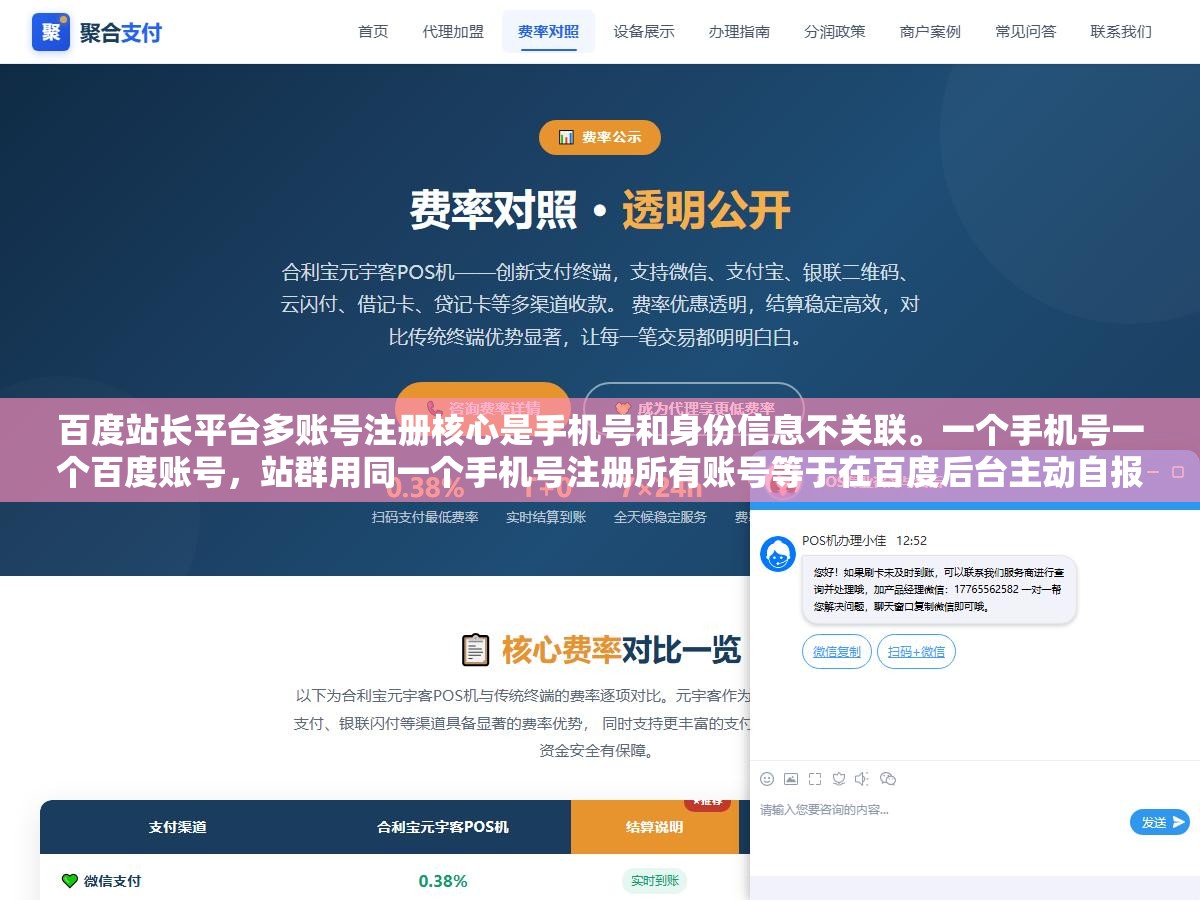Click the 0.38% rate in the 微信支付 row

[443, 881]
